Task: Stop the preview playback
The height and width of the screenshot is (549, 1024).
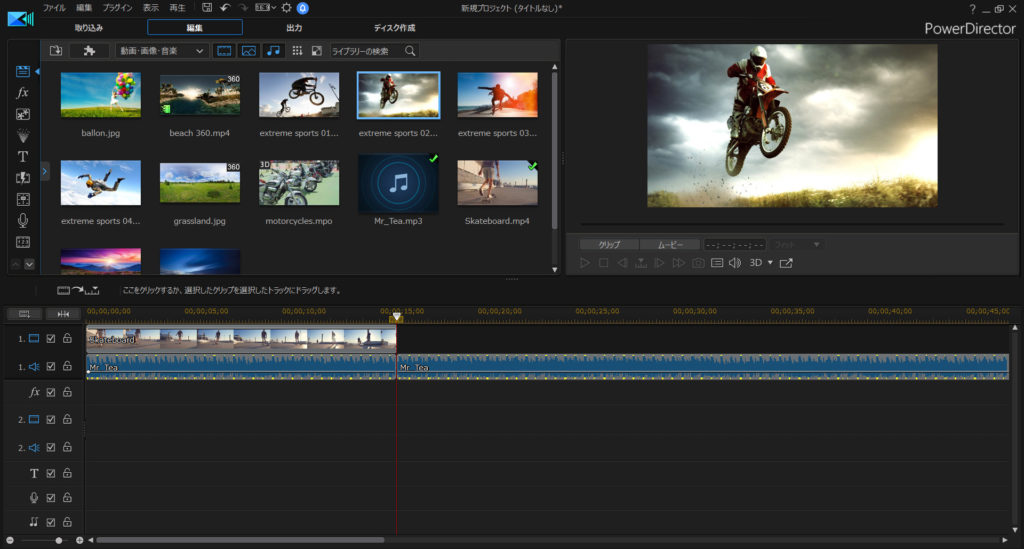Action: [603, 262]
